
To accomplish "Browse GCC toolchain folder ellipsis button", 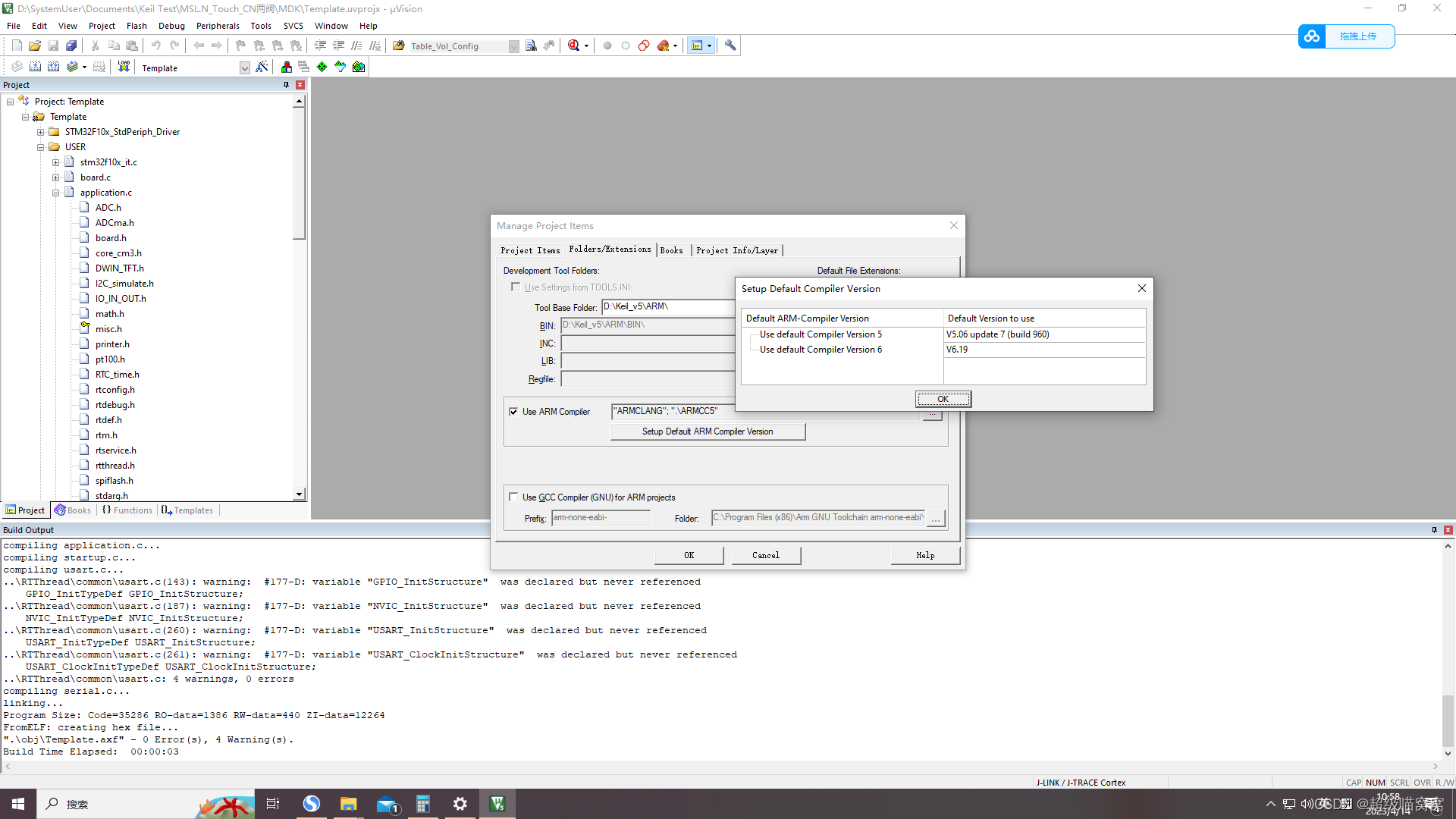I will pos(936,519).
